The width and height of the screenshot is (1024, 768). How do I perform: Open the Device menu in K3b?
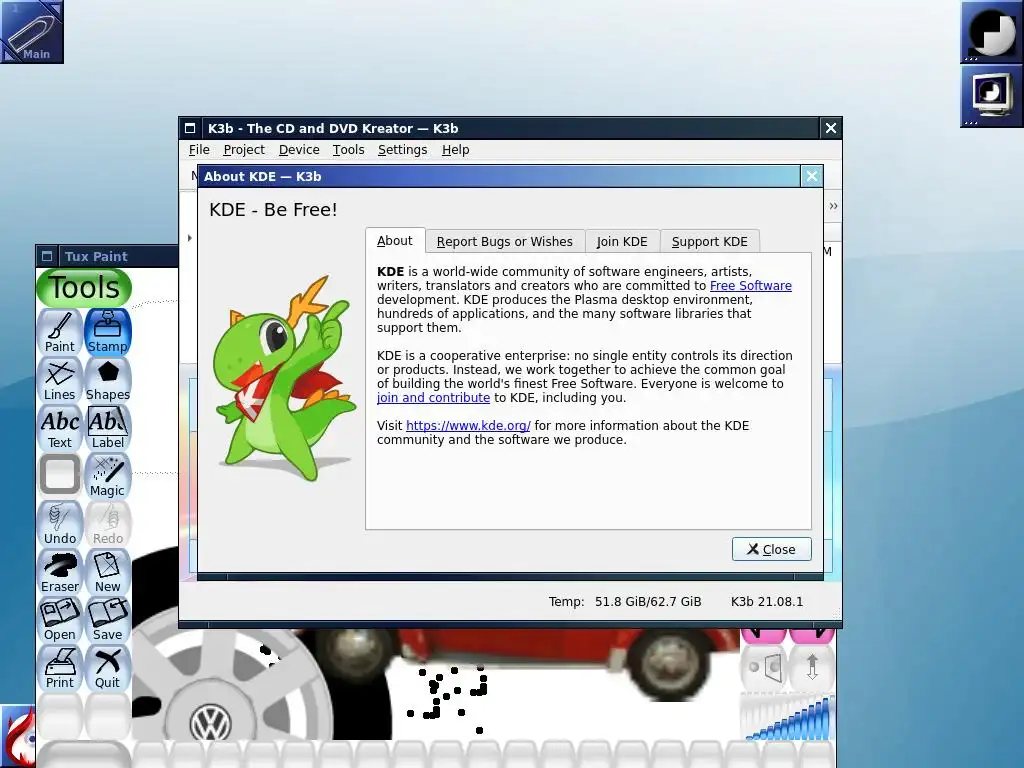click(x=299, y=150)
